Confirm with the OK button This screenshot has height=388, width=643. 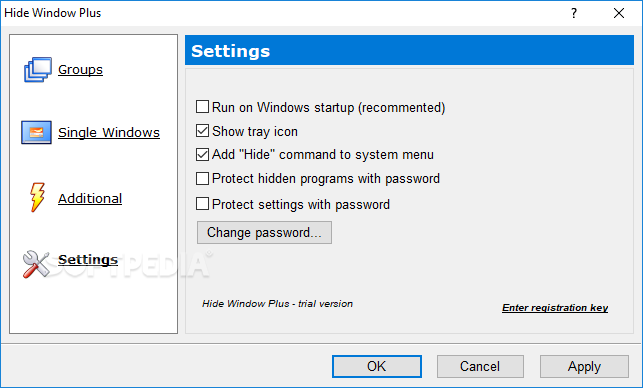click(377, 366)
